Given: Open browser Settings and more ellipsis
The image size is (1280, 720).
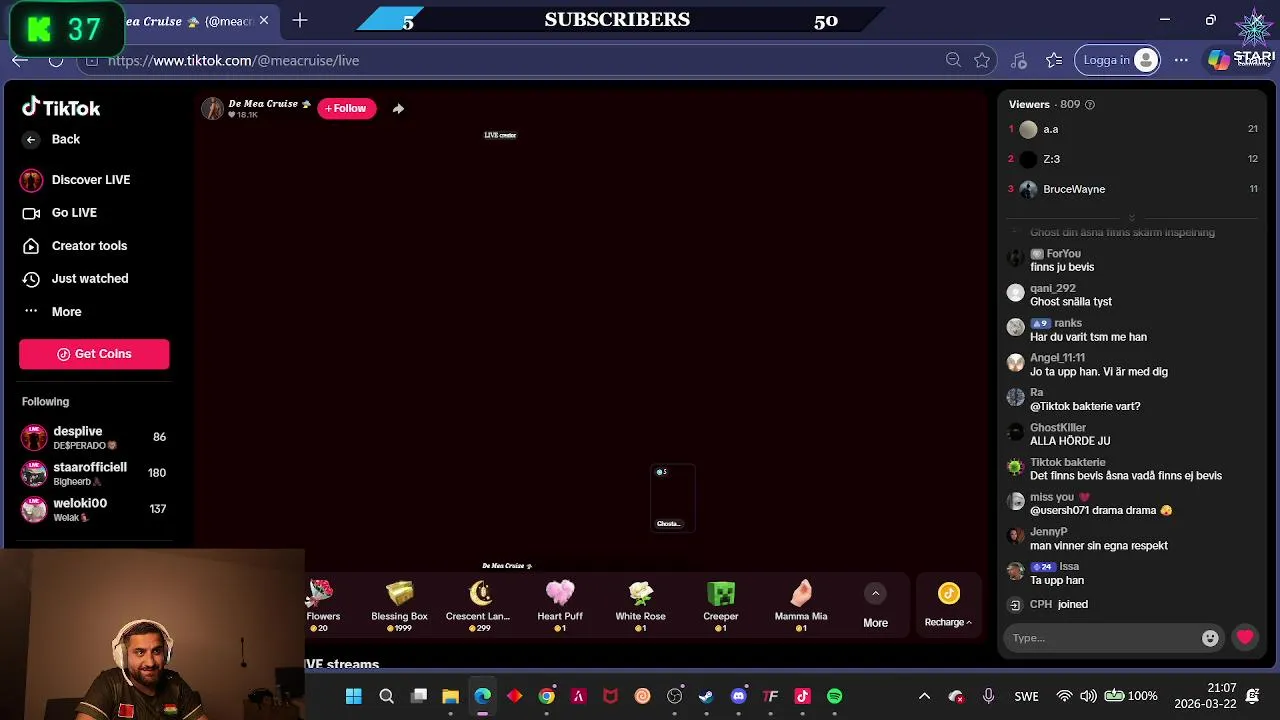Looking at the screenshot, I should [1181, 60].
